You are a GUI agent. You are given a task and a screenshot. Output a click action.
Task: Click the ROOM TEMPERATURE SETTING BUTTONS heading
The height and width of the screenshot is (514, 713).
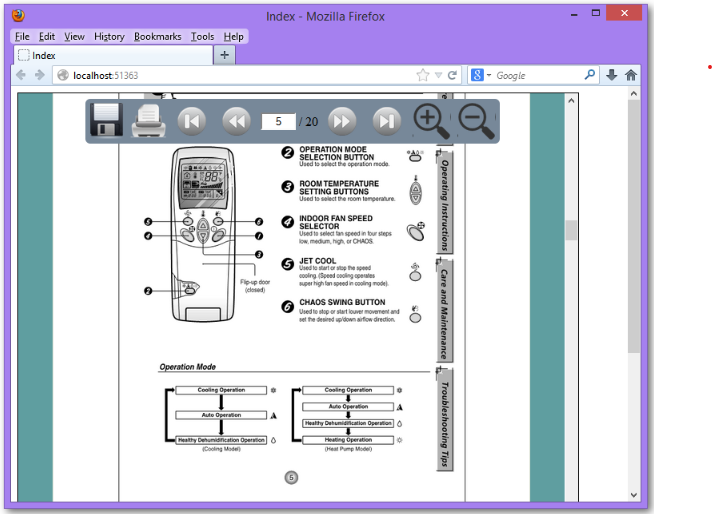point(339,187)
